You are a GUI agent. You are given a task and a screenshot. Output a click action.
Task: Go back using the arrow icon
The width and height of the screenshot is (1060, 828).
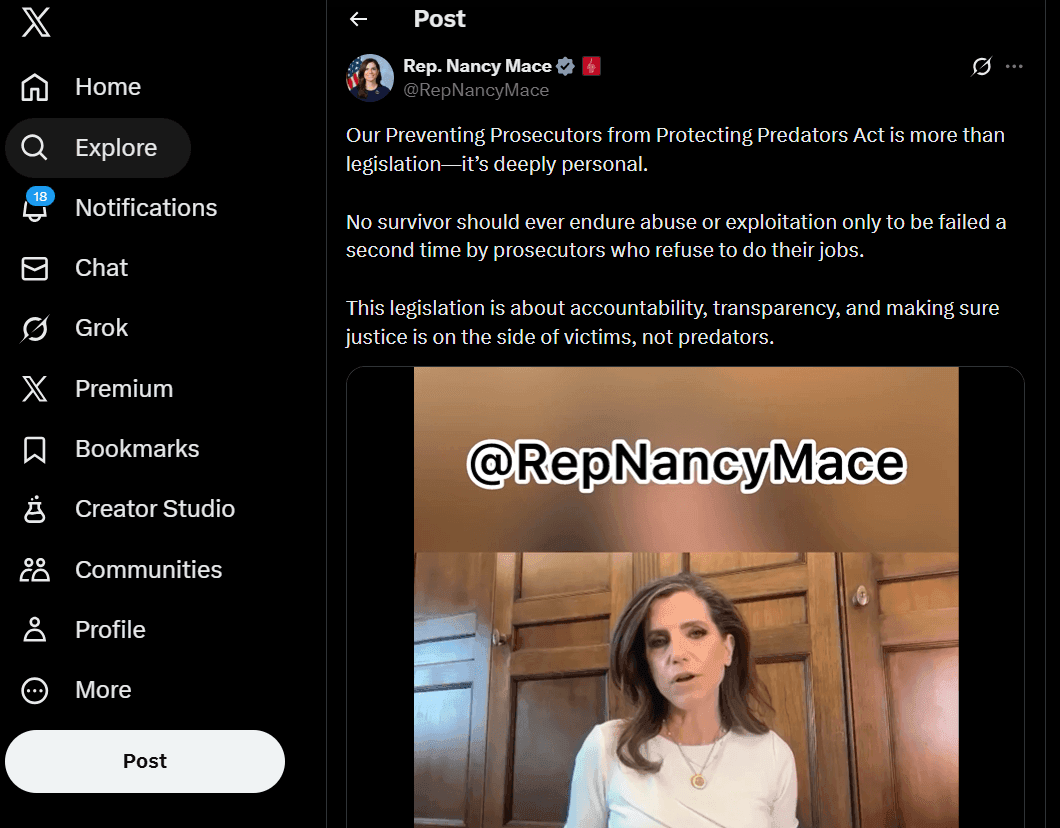click(x=358, y=19)
